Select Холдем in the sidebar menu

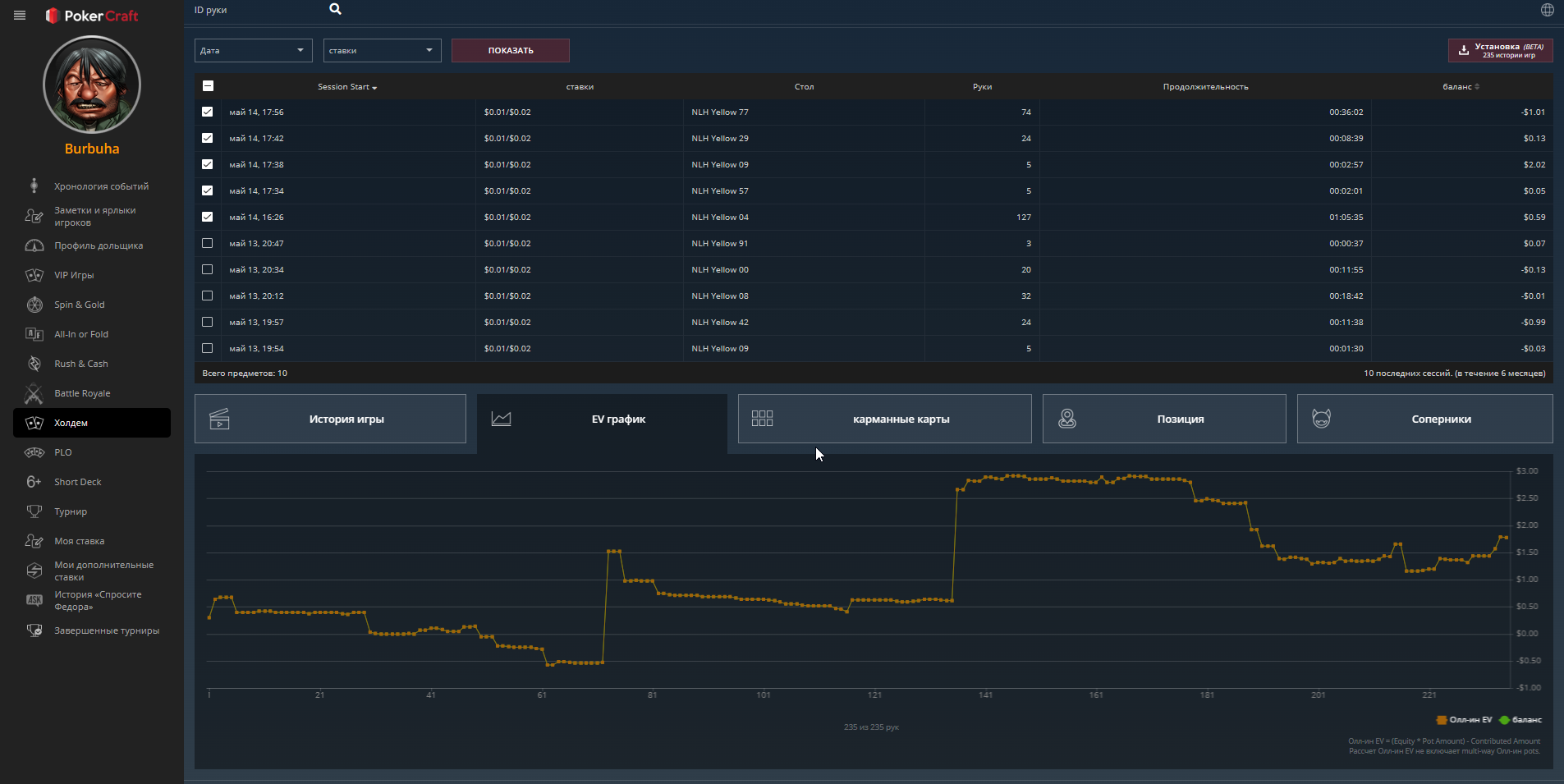(x=92, y=423)
